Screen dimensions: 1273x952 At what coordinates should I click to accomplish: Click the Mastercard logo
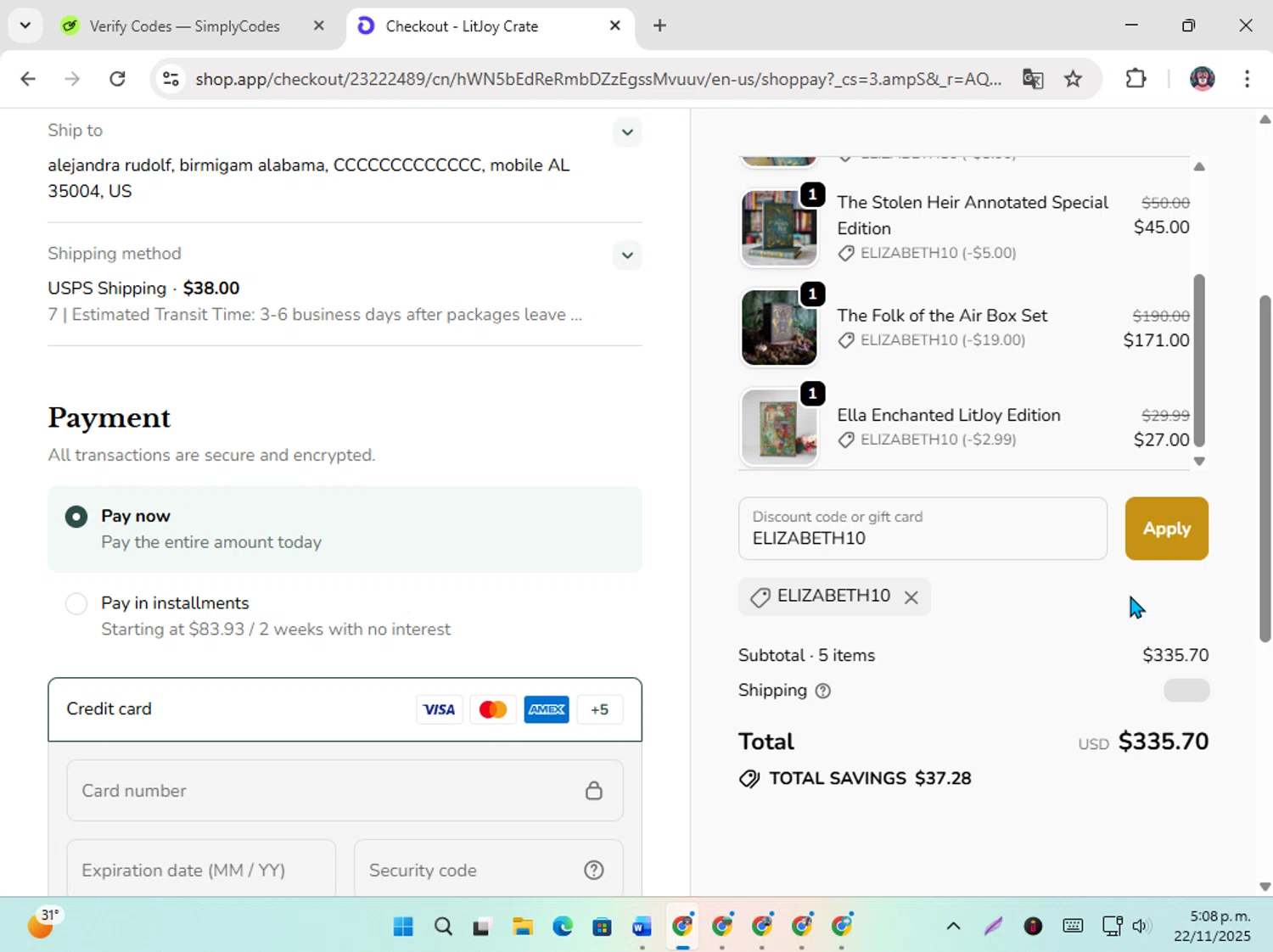point(493,709)
